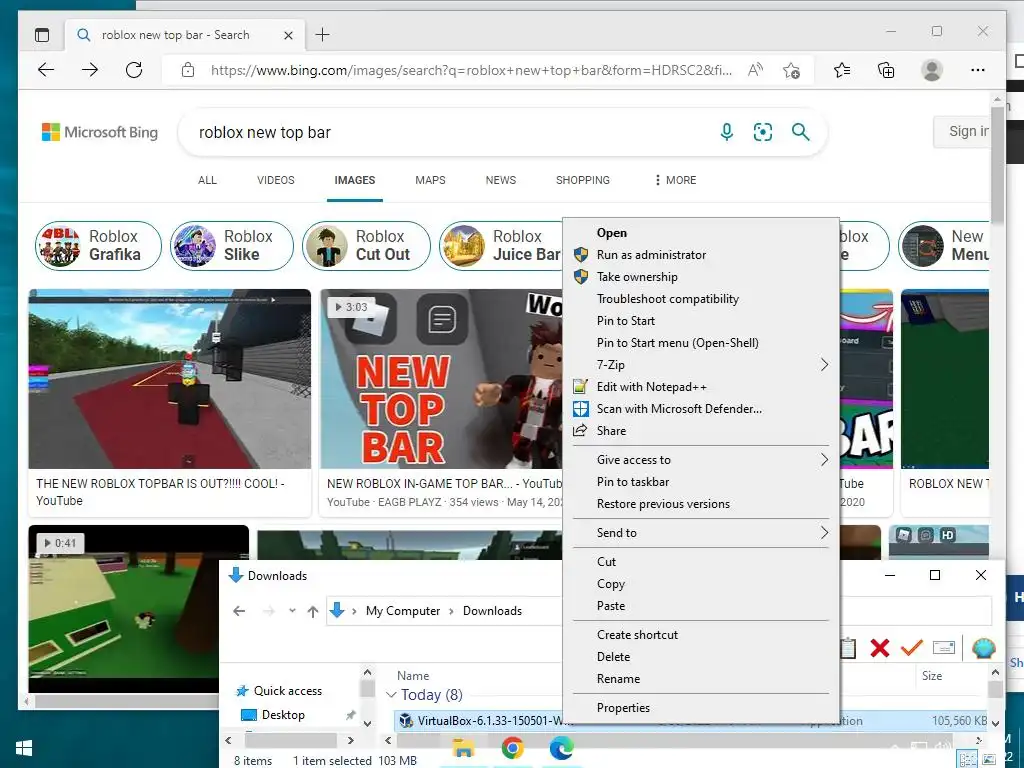1024x768 pixels.
Task: Open Read aloud icon in address bar
Action: [756, 70]
